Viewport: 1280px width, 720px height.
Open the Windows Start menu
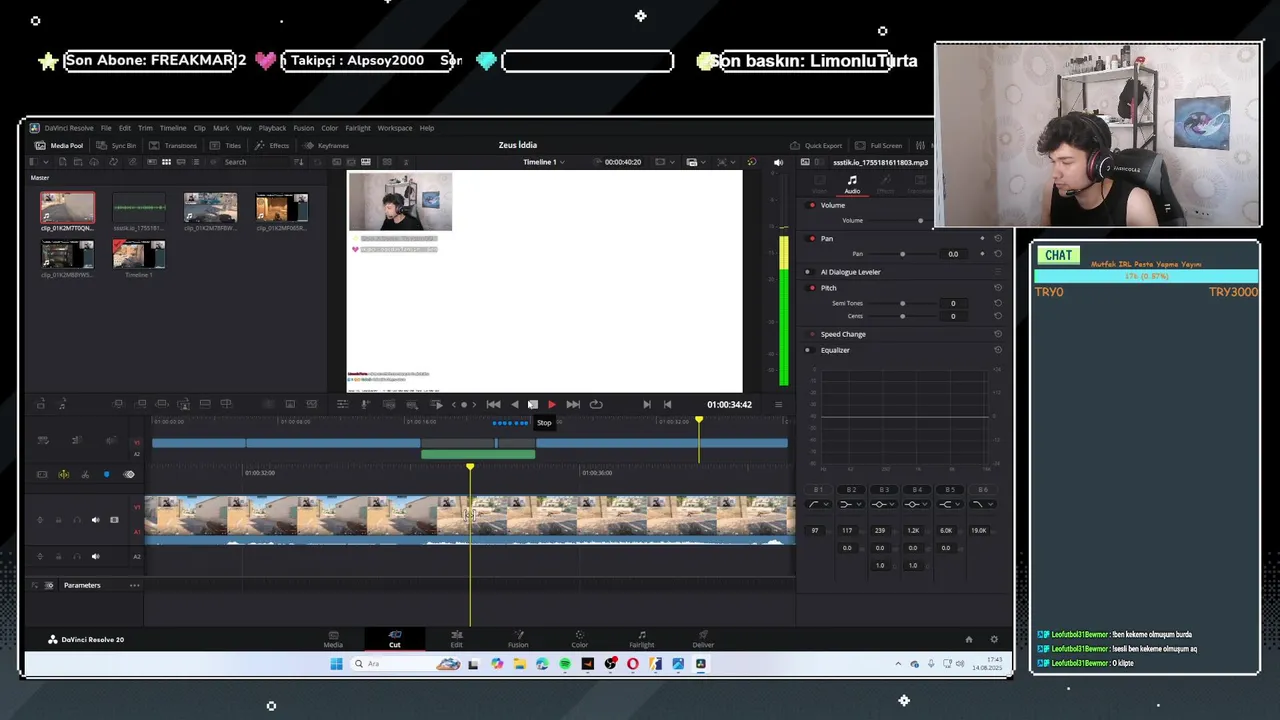tap(336, 664)
